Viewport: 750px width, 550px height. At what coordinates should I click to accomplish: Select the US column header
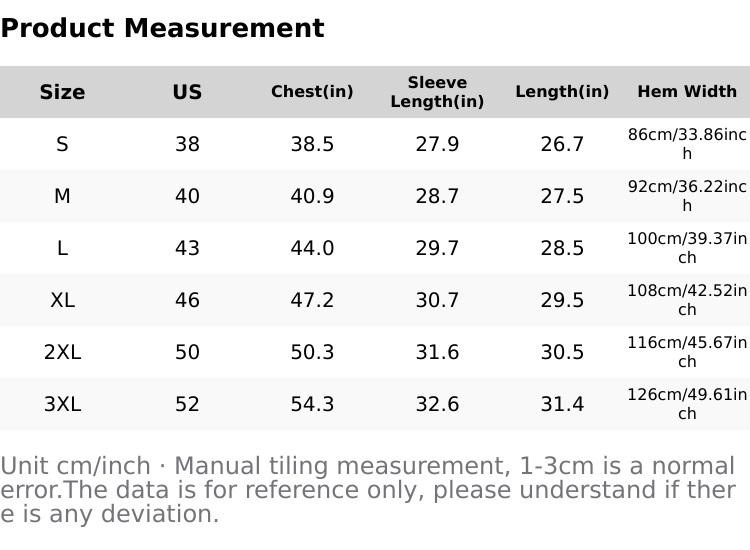tap(187, 92)
